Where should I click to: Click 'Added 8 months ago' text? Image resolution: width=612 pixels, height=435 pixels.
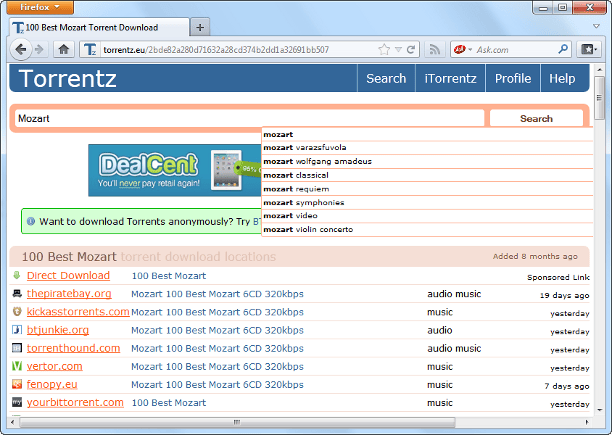point(535,256)
